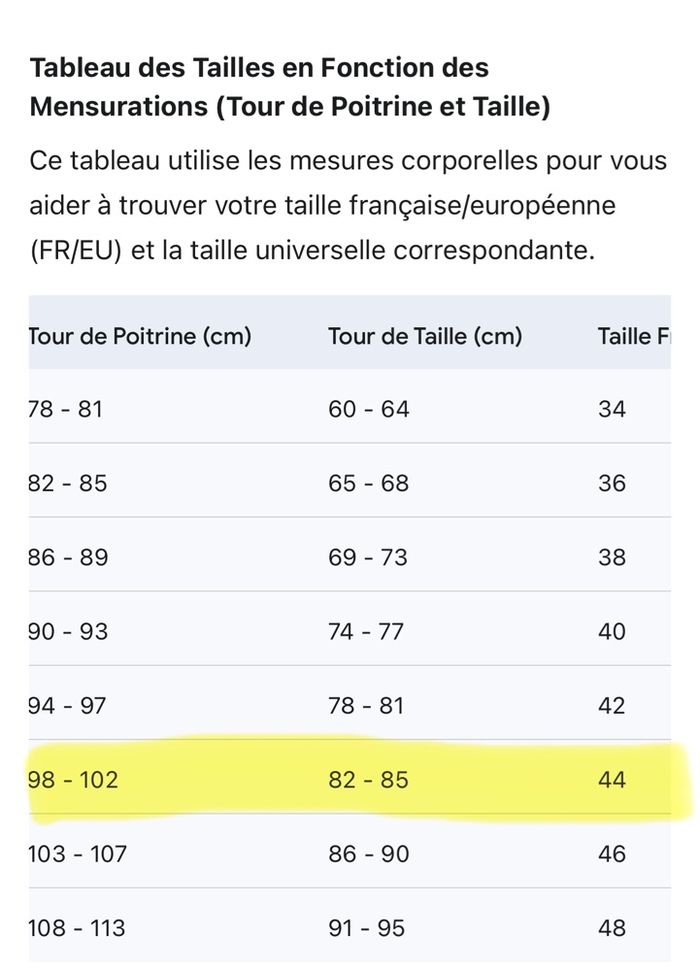Select size 42 in the table
The image size is (700, 971).
(x=612, y=705)
